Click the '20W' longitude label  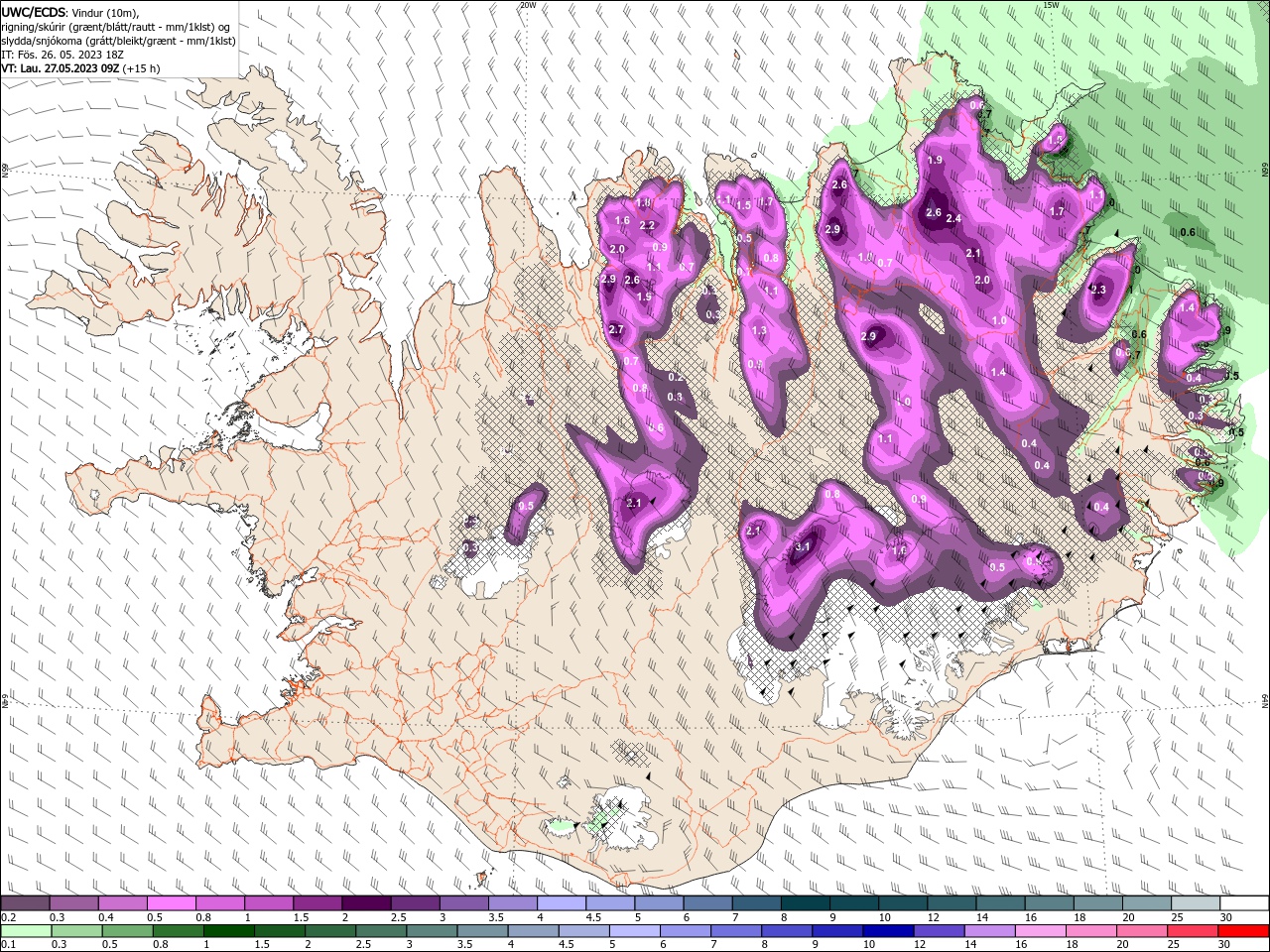[x=528, y=5]
